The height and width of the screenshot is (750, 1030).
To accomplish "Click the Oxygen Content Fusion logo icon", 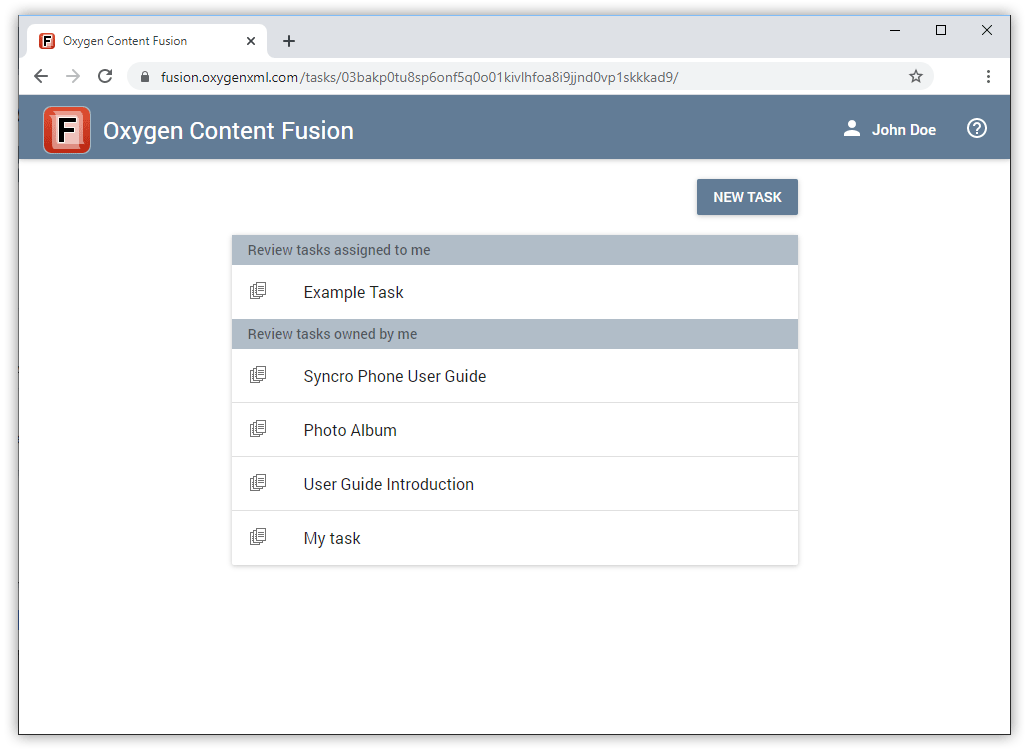I will [67, 130].
